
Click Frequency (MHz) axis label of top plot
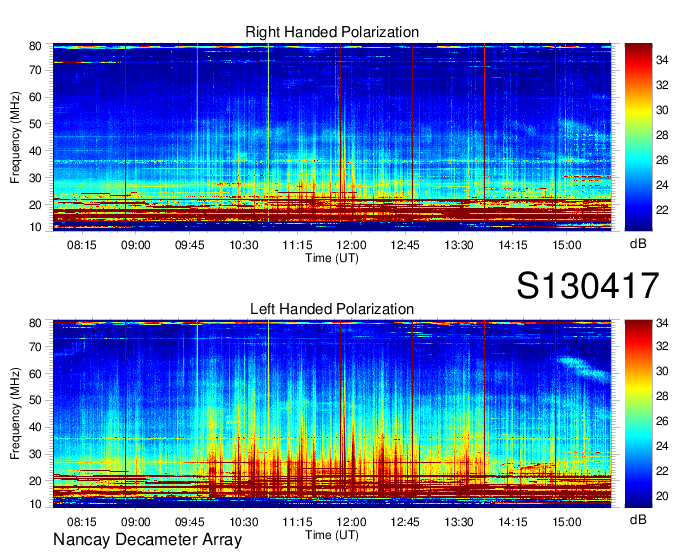(x=15, y=137)
